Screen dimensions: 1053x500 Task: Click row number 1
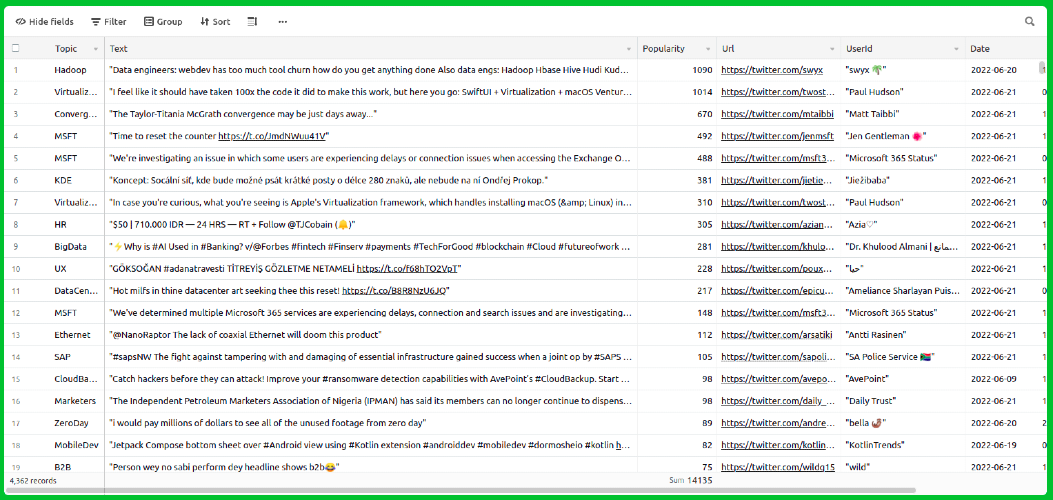[x=15, y=70]
